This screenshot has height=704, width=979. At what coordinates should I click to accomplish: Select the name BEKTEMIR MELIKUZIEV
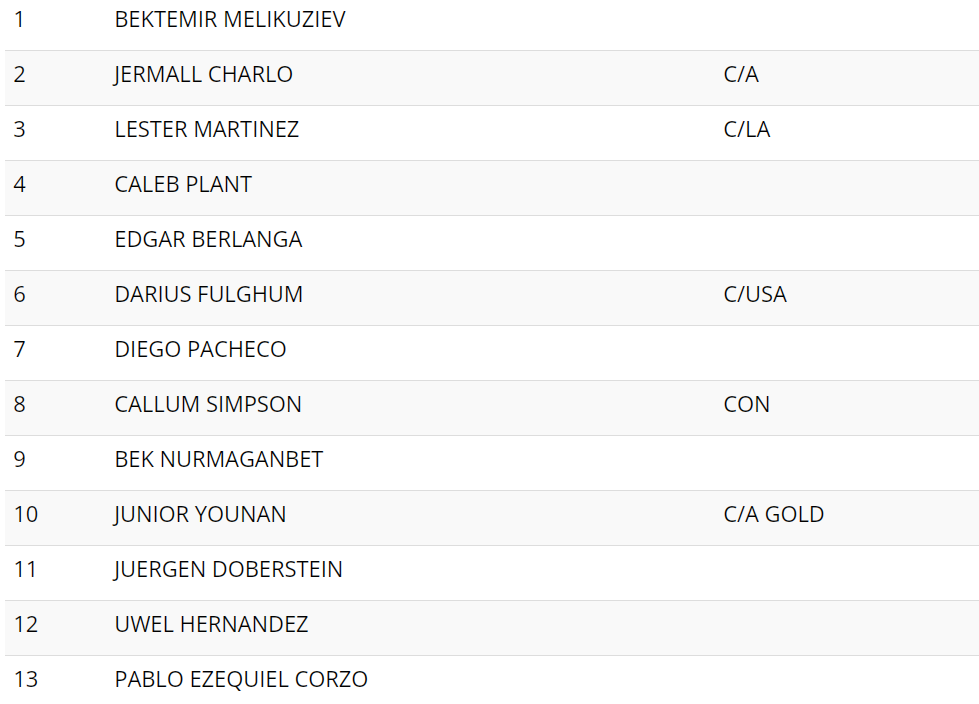pos(230,19)
